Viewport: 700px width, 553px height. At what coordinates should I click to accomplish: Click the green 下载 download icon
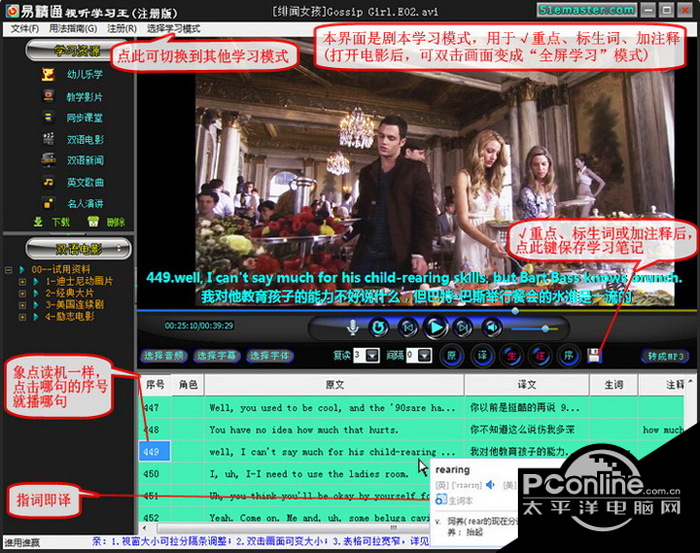(38, 222)
